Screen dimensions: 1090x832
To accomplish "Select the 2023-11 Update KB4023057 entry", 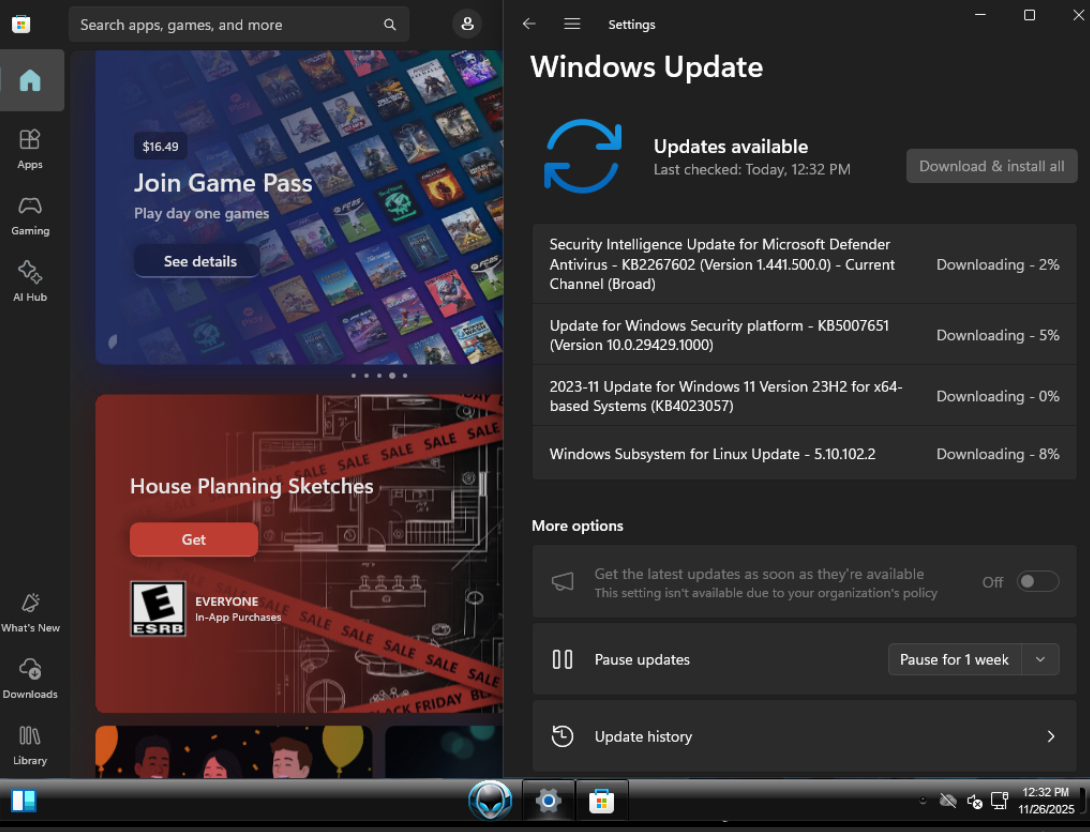I will [804, 396].
